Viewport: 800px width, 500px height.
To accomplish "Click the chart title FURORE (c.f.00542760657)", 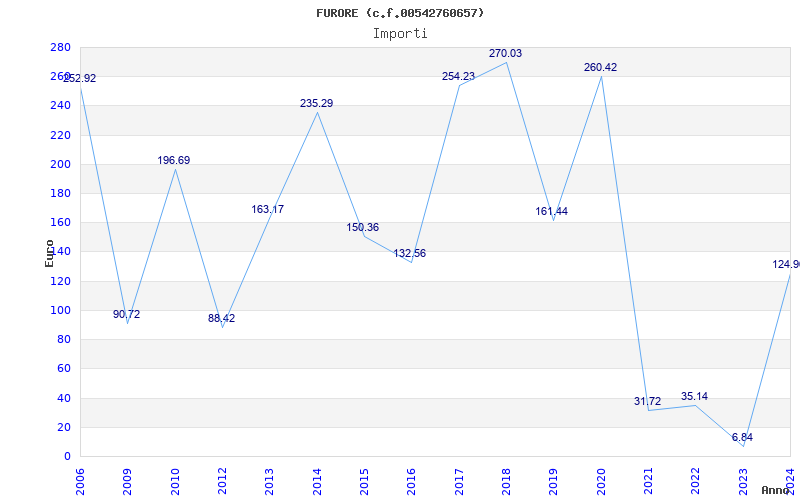I will (400, 13).
